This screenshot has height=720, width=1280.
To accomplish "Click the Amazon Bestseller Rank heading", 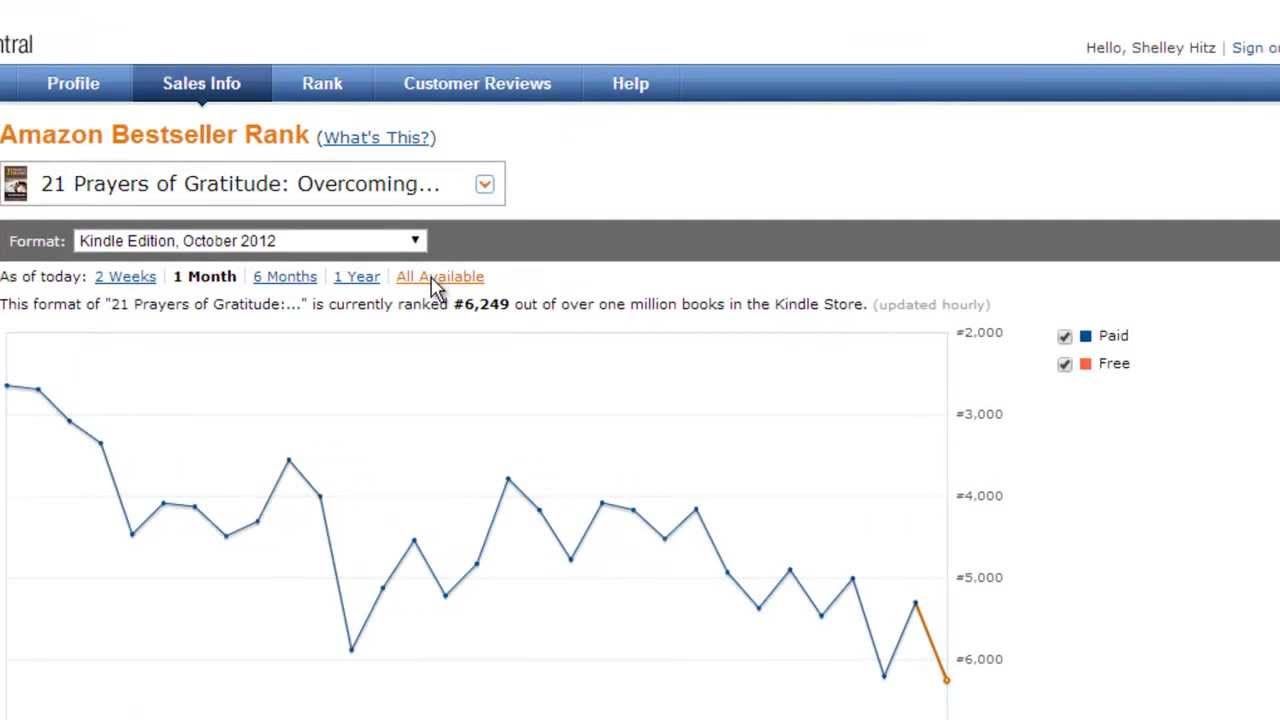I will (x=155, y=135).
